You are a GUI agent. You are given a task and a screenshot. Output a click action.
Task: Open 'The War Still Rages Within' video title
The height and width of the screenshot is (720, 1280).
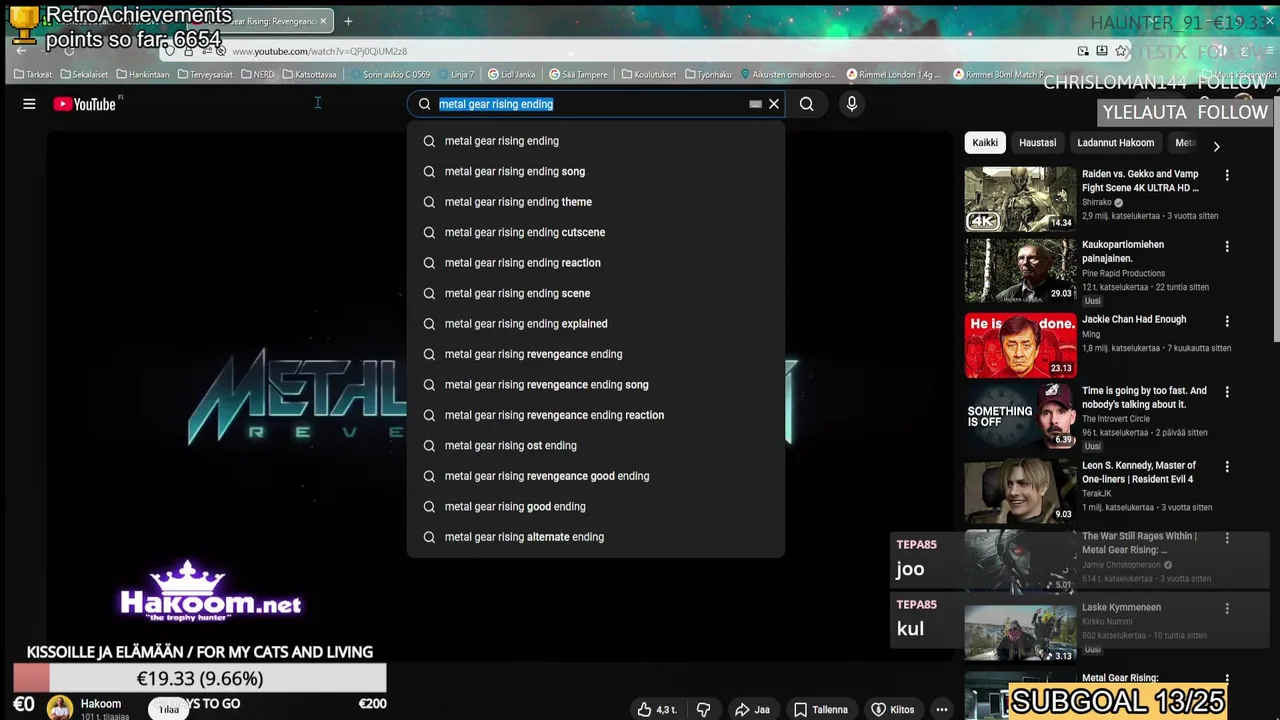1139,543
